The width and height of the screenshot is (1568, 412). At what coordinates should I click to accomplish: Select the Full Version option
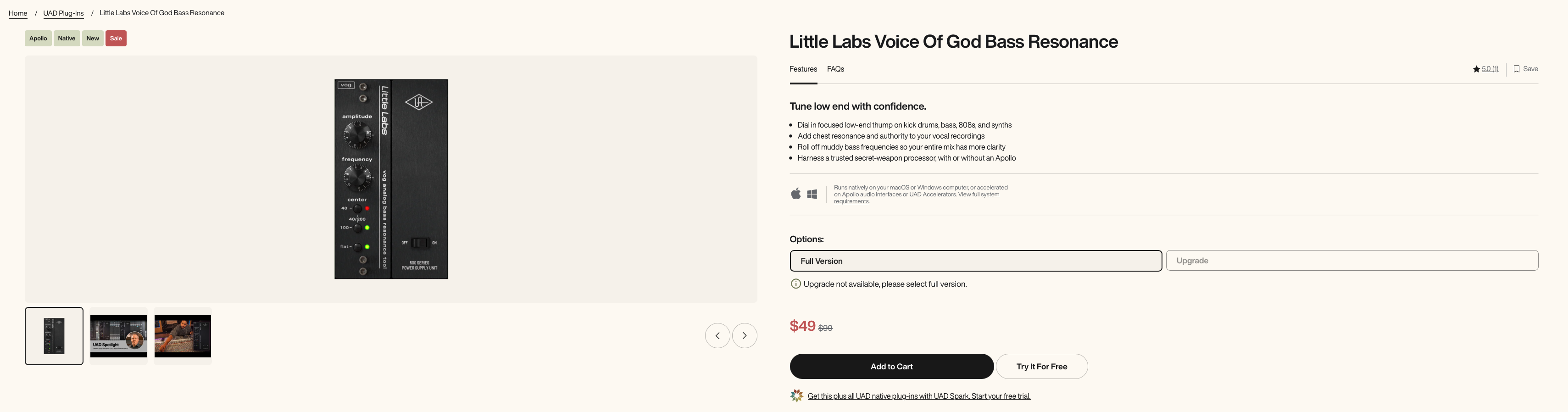pos(976,261)
